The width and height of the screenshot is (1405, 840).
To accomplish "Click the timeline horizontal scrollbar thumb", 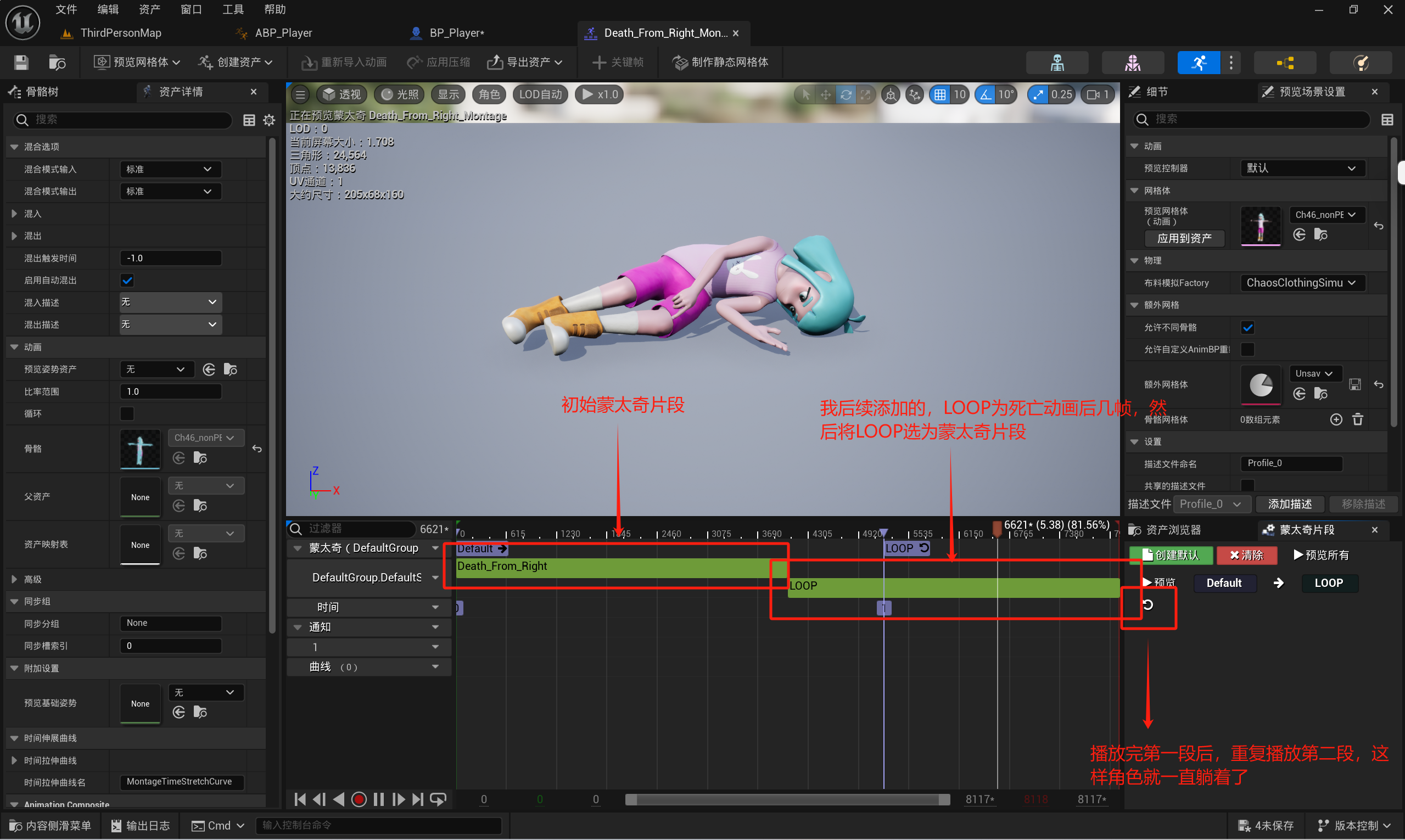I will coord(787,799).
